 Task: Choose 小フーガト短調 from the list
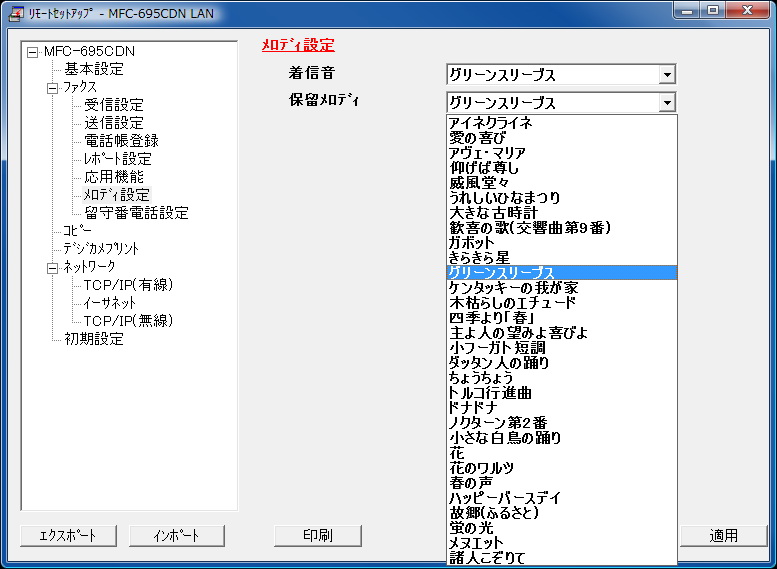point(561,347)
